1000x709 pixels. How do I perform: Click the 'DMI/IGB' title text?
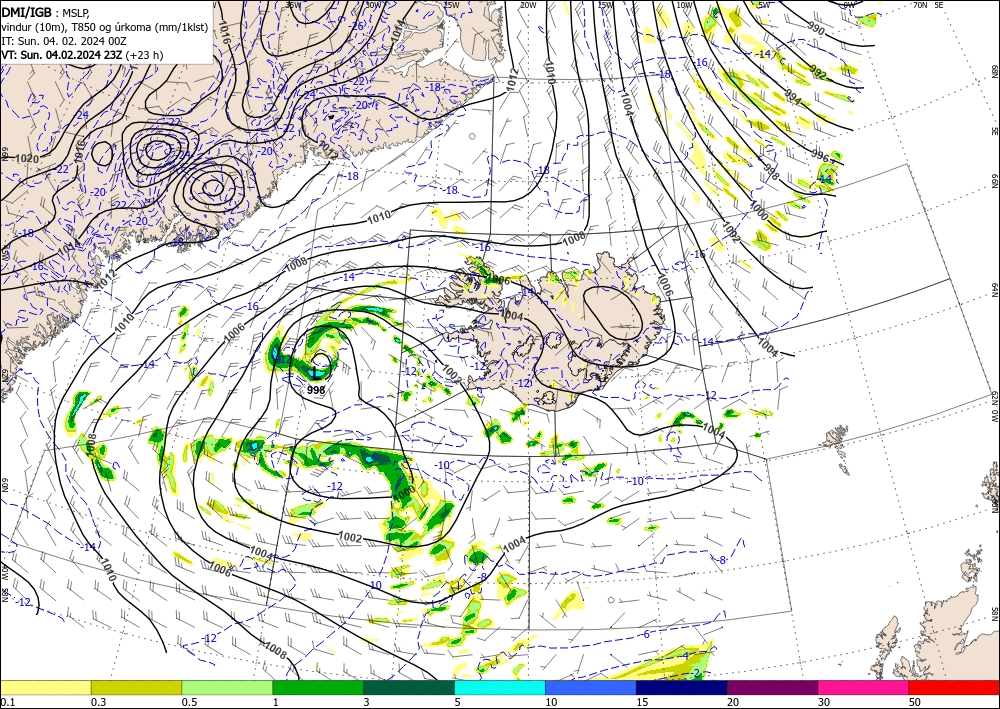click(26, 11)
